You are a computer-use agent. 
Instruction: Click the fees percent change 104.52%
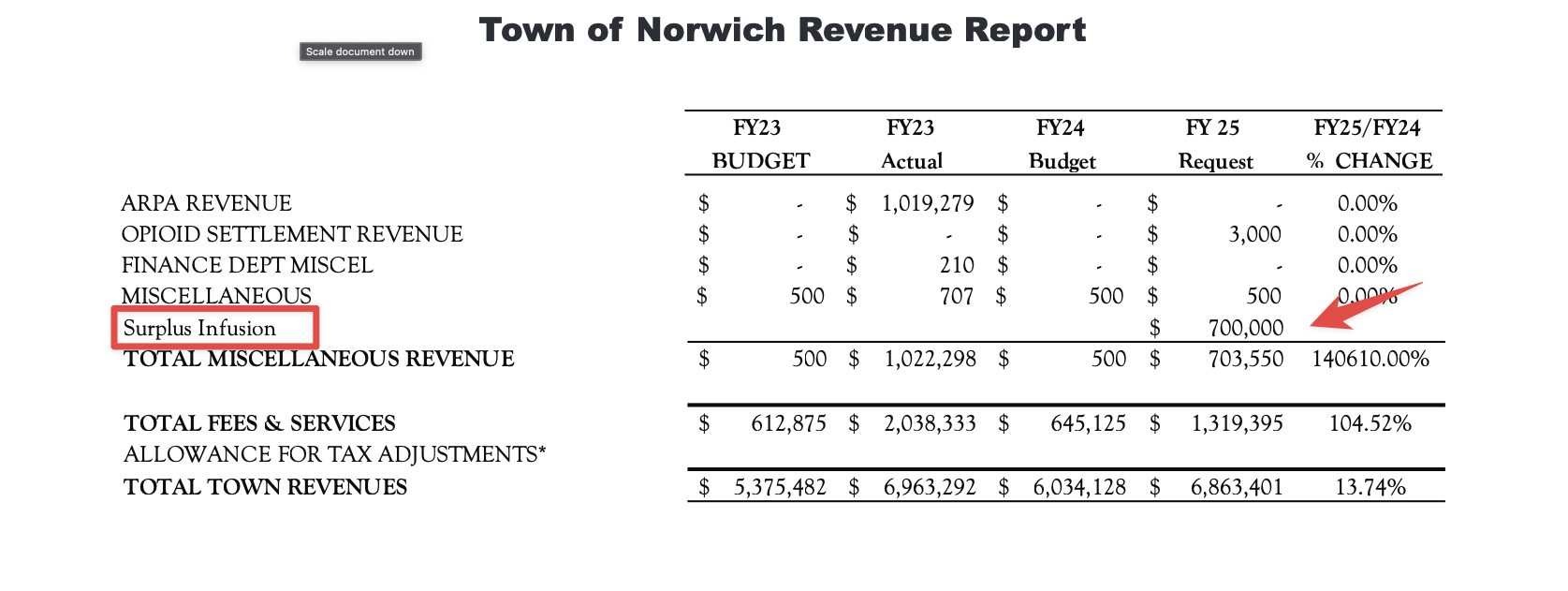coord(1370,423)
